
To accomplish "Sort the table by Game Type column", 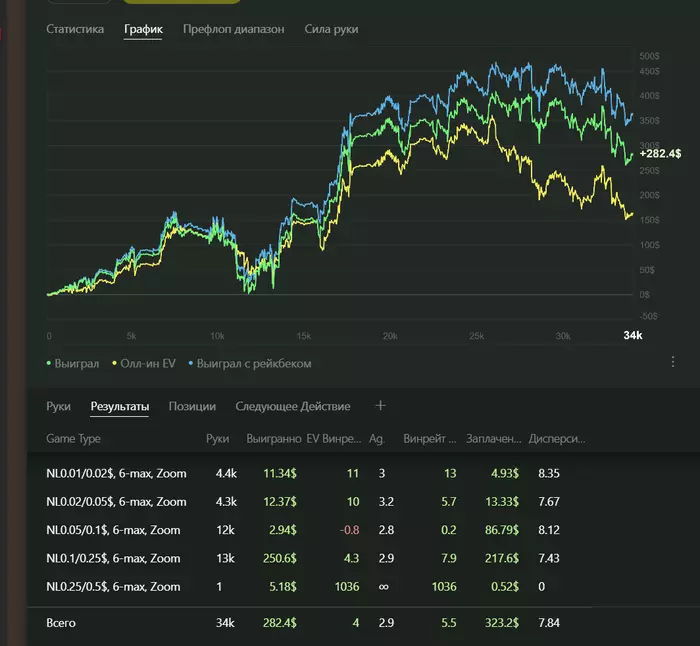I will [73, 439].
